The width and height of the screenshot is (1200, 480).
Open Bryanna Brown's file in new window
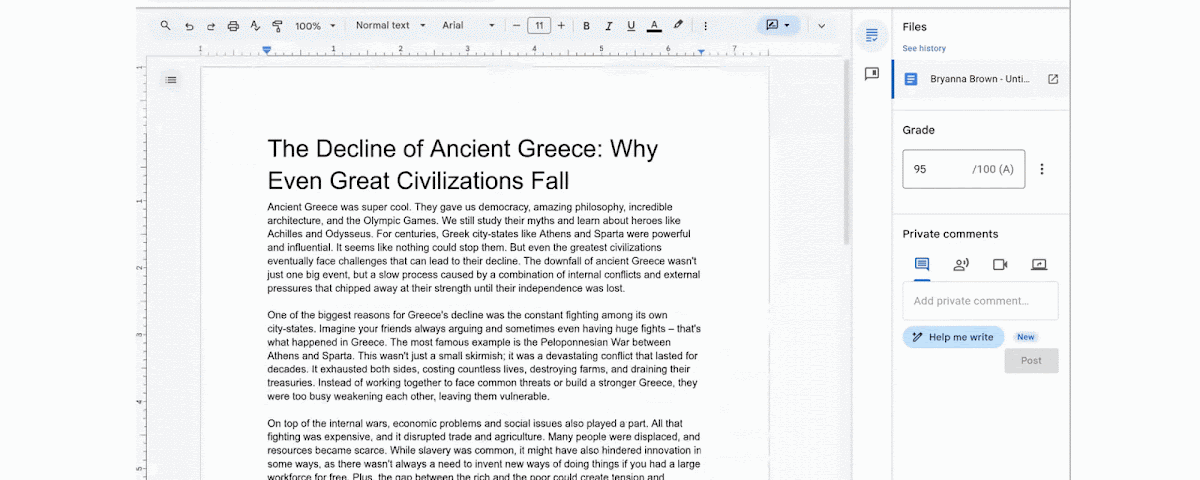[x=1053, y=79]
